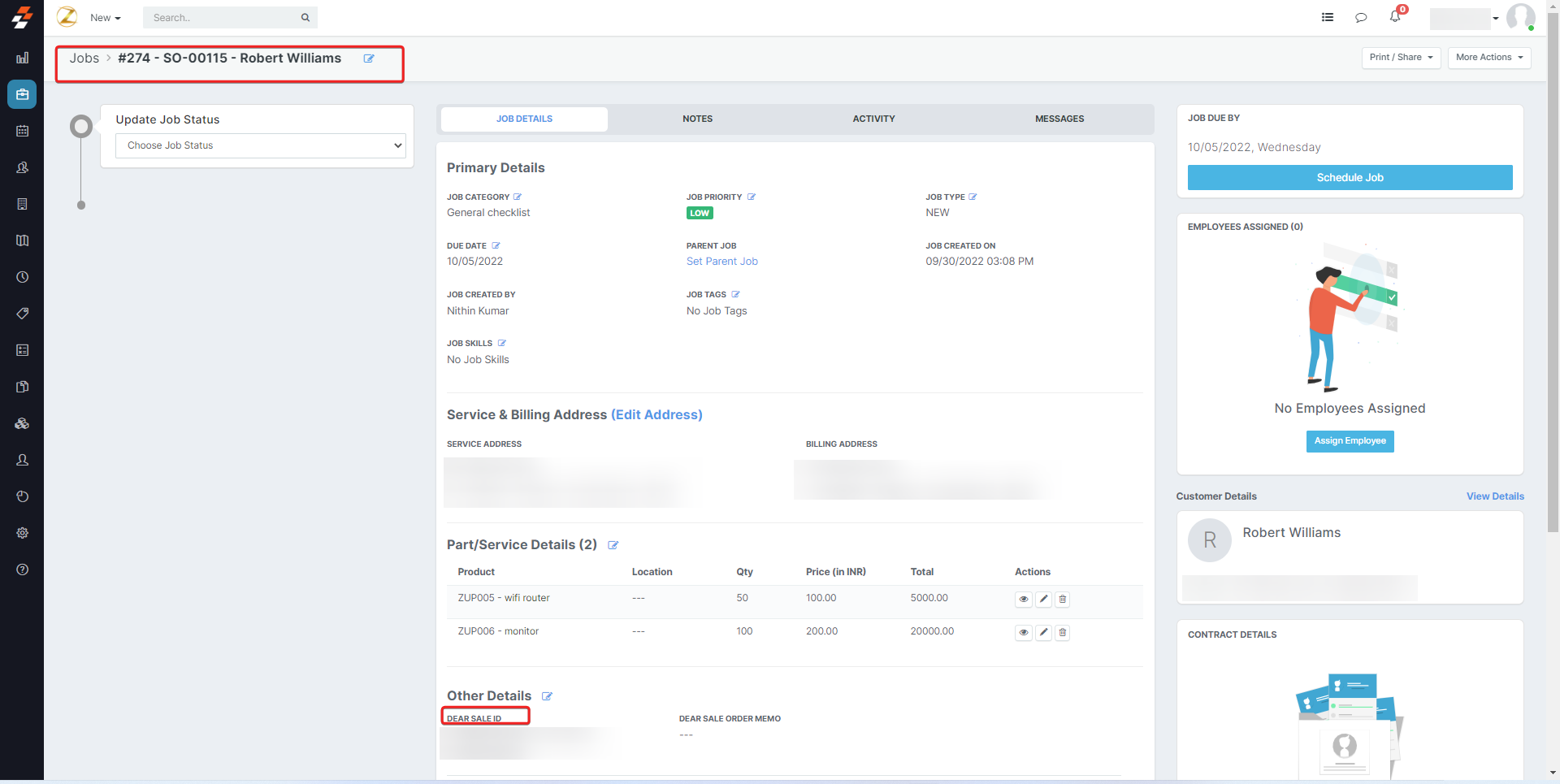Switch to the Activity tab
Image resolution: width=1560 pixels, height=784 pixels.
point(873,119)
